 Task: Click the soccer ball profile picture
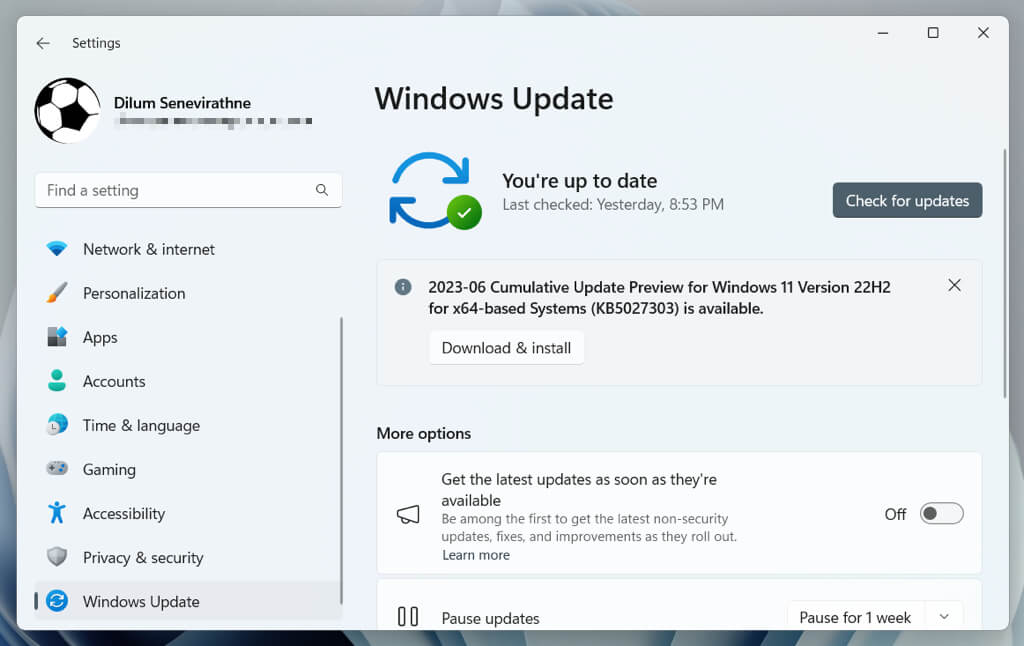[x=67, y=110]
